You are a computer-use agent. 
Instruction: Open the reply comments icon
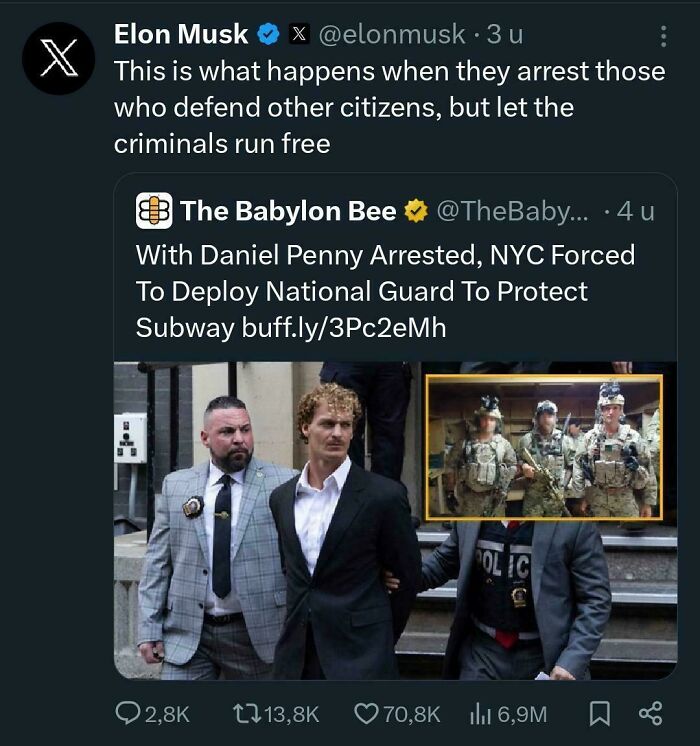(128, 713)
